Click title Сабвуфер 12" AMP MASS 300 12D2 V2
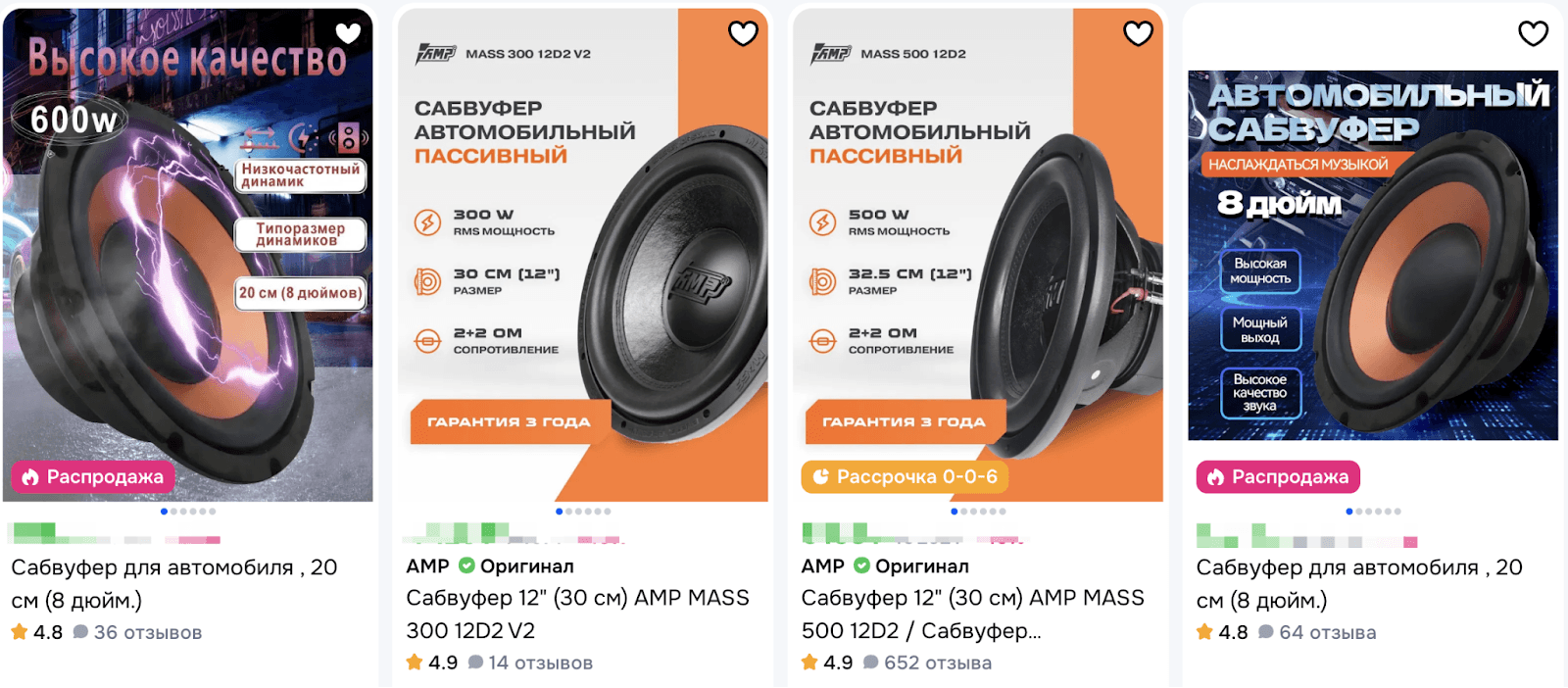This screenshot has height=688, width=1568. click(x=577, y=614)
